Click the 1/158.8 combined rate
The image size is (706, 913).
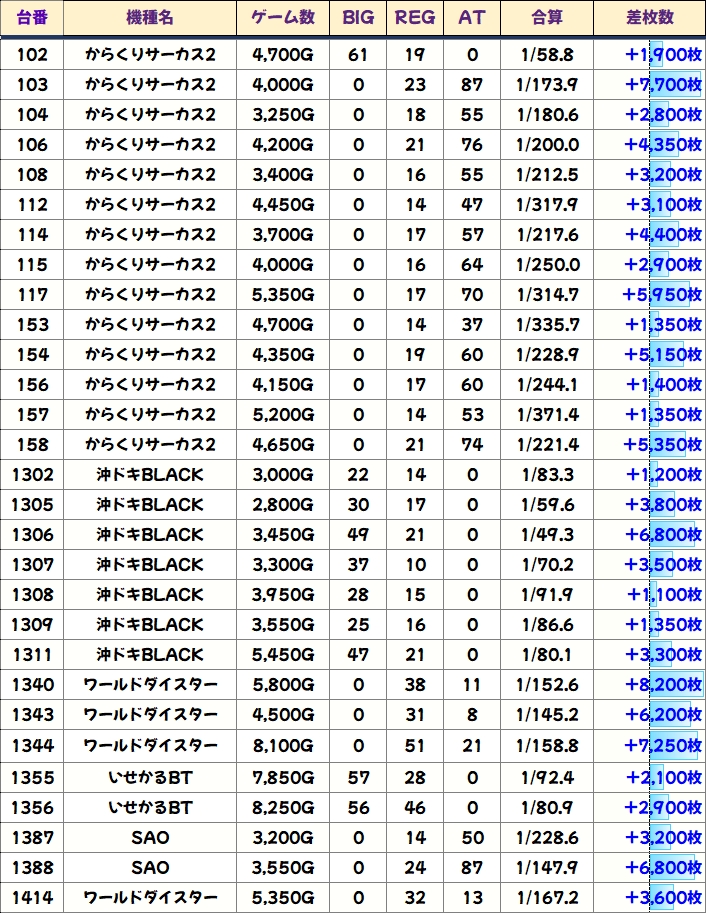547,745
